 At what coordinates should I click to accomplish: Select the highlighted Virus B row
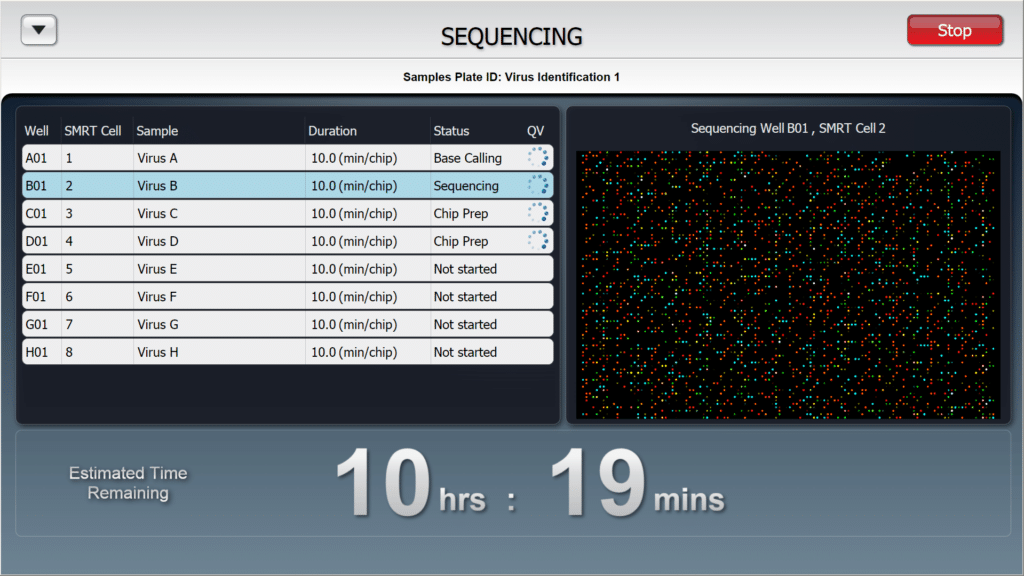(x=287, y=186)
